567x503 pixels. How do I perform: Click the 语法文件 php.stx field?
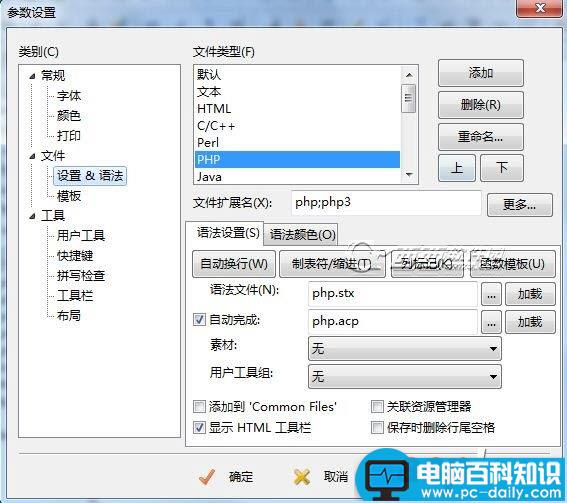[x=393, y=294]
